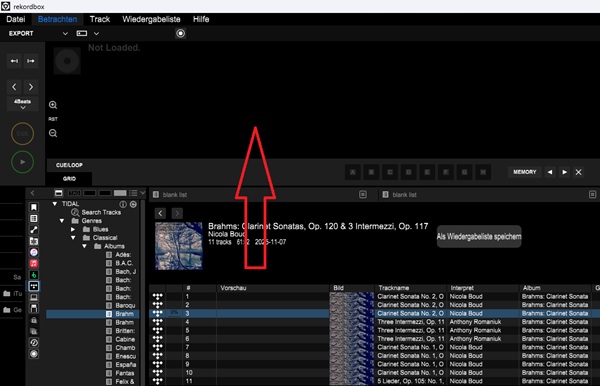
Task: Open the iTunes icon in sidebar
Action: [34, 252]
